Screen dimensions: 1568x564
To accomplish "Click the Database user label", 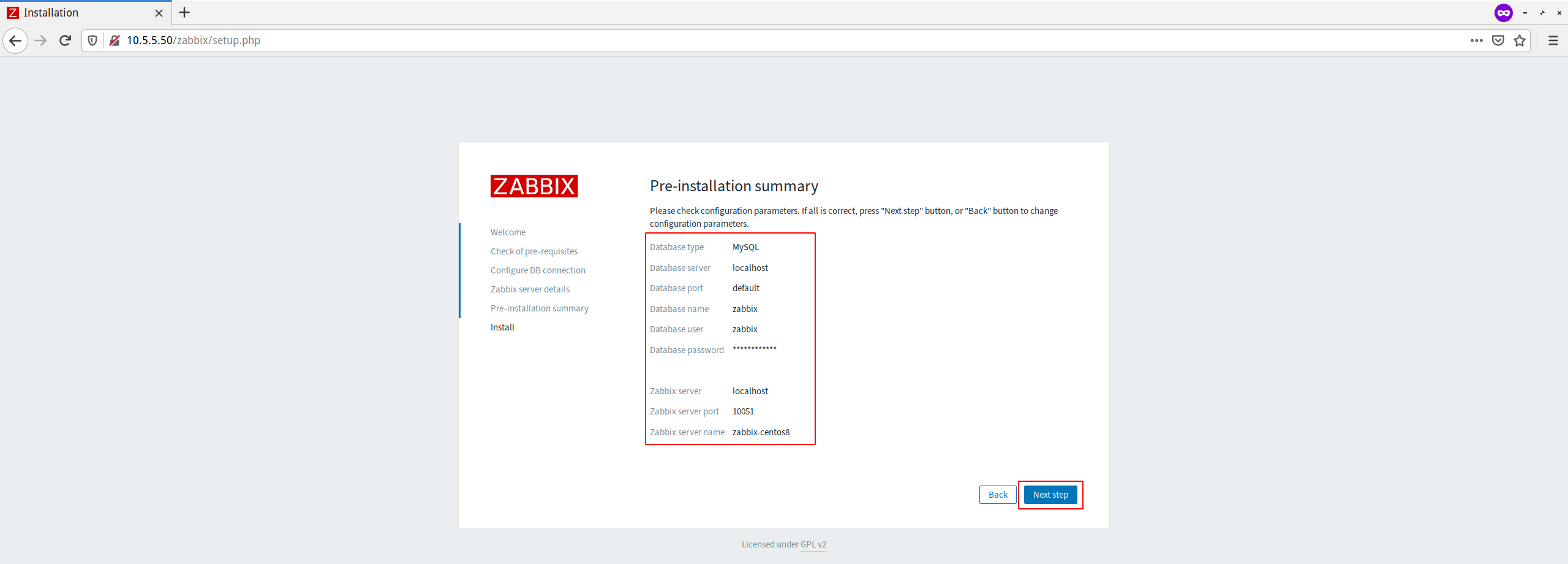I will point(676,329).
